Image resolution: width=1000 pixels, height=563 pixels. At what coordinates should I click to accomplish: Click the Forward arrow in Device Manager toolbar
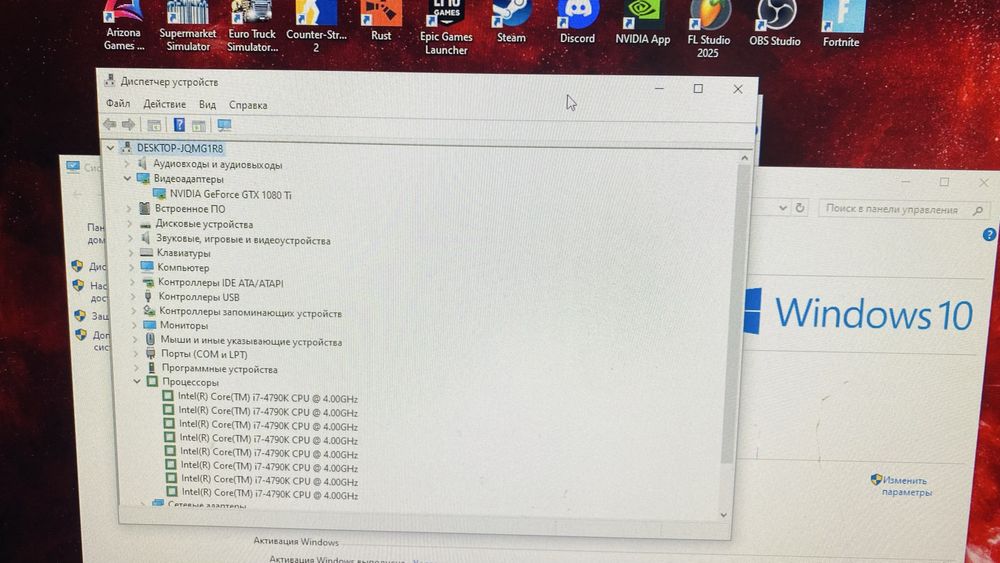click(x=128, y=124)
